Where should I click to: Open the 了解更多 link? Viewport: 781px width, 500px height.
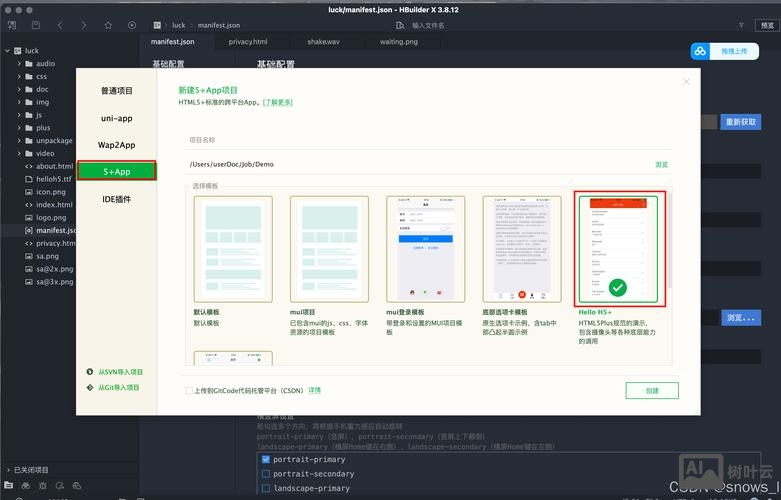click(x=278, y=102)
